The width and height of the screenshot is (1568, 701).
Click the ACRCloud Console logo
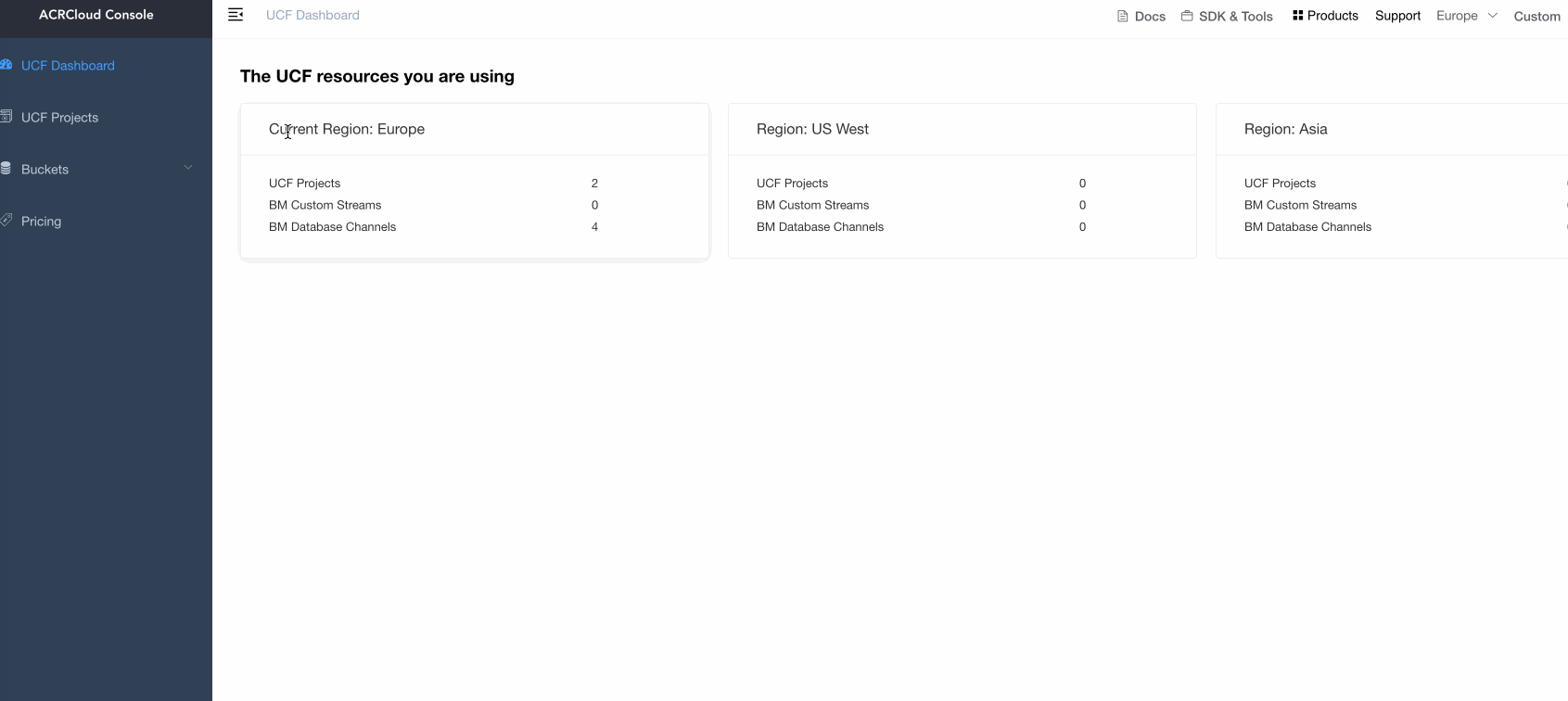point(96,15)
